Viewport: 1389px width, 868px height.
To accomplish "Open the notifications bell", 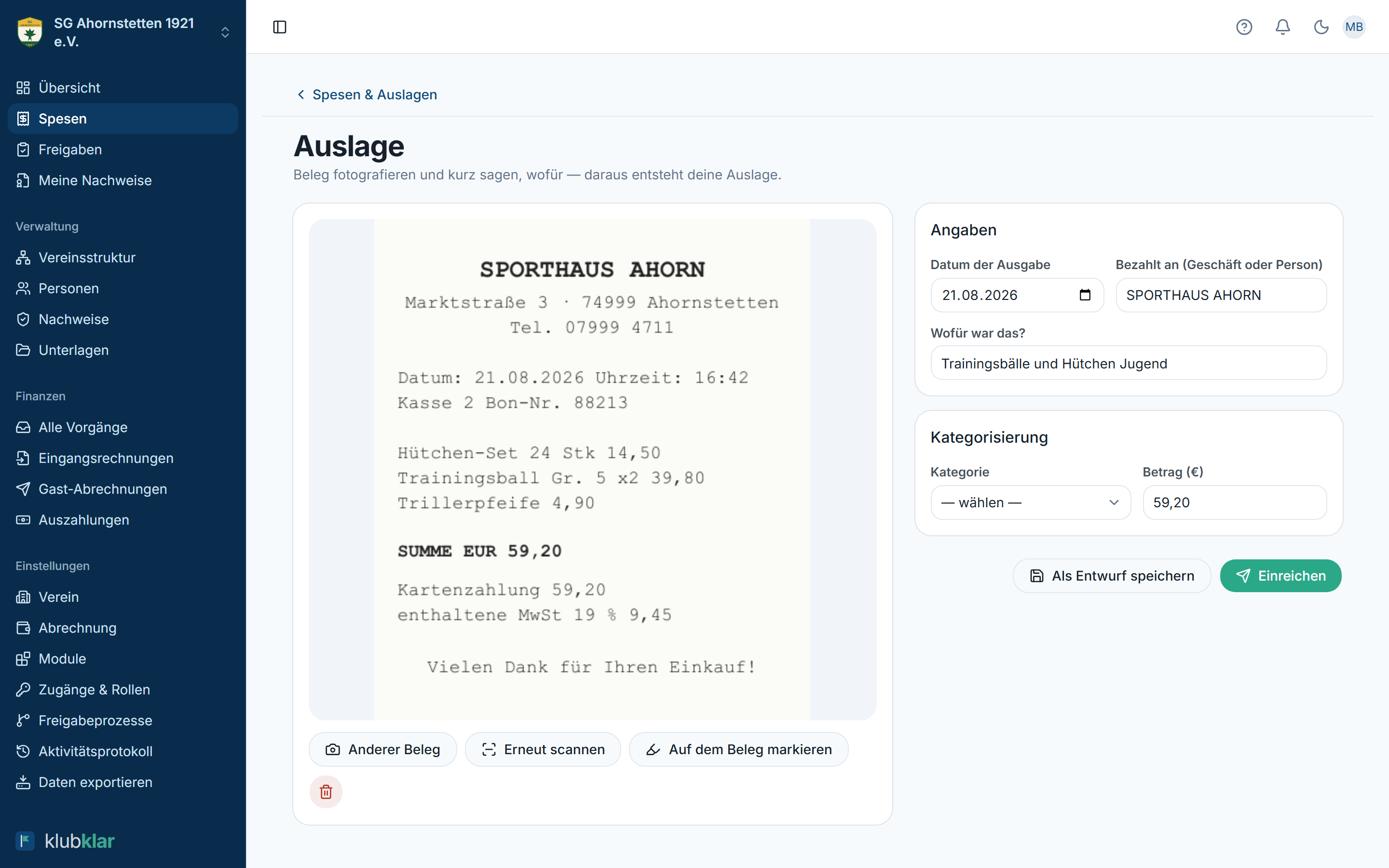I will (1283, 27).
